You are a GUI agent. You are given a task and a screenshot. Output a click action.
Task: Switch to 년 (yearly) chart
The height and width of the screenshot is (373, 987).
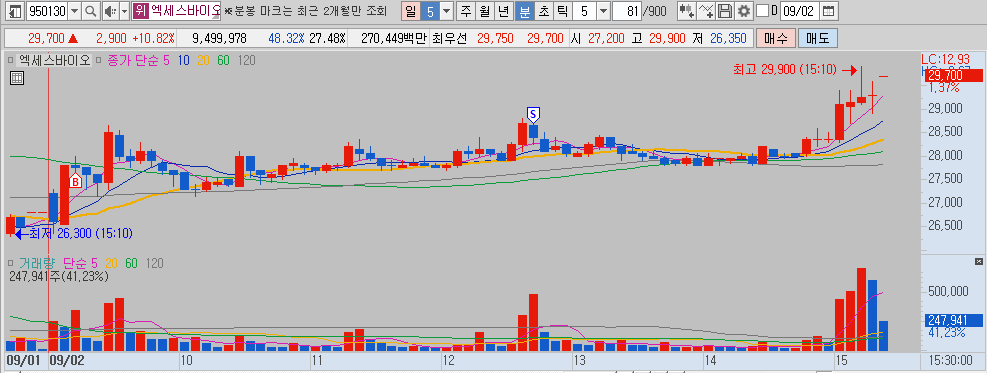tap(504, 11)
